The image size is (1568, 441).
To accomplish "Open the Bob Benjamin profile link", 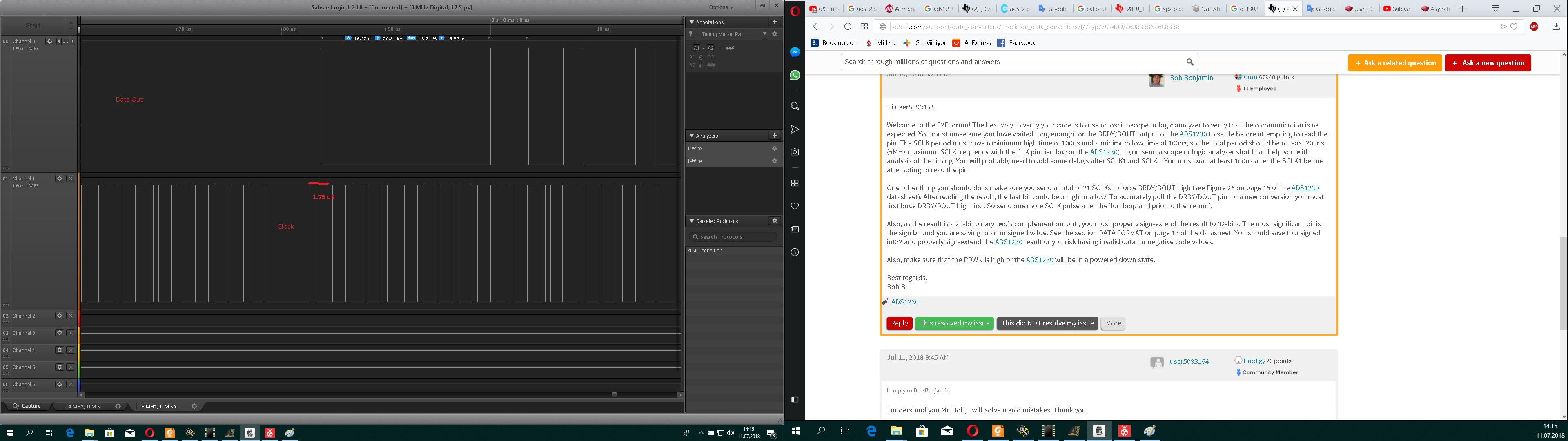I will pos(1191,78).
